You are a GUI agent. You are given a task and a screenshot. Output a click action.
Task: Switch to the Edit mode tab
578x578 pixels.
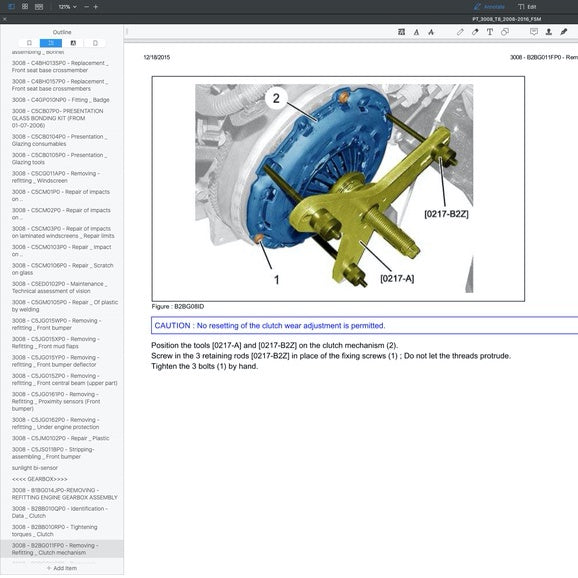(x=527, y=7)
